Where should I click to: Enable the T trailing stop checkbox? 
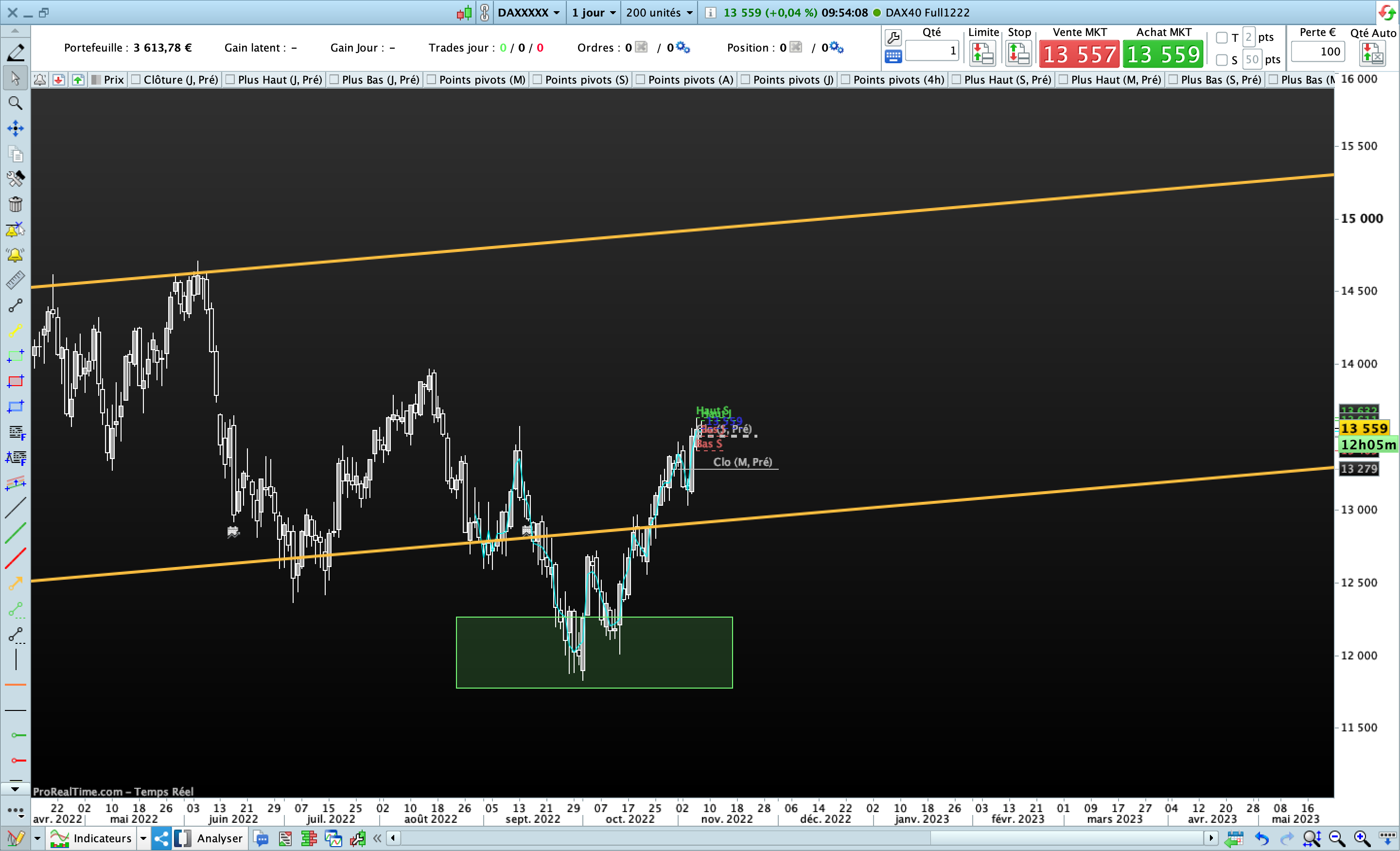(x=1222, y=38)
